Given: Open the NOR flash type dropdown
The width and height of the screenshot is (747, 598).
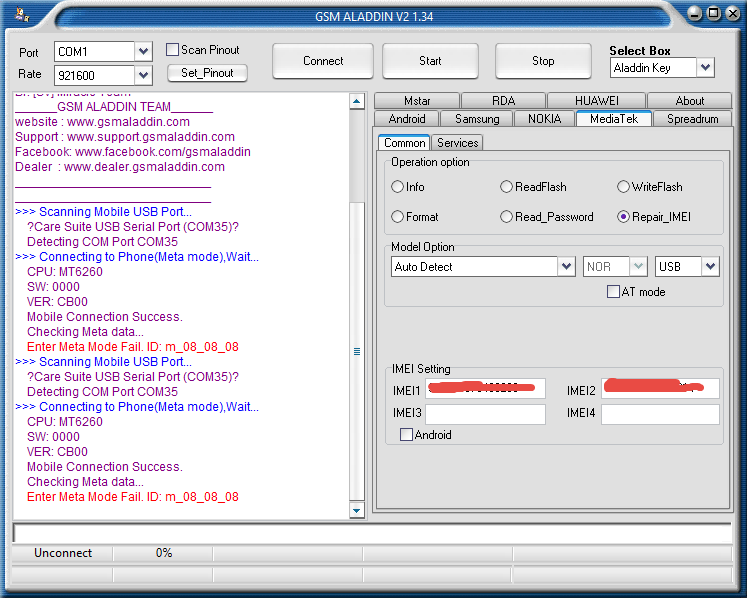Looking at the screenshot, I should point(638,266).
